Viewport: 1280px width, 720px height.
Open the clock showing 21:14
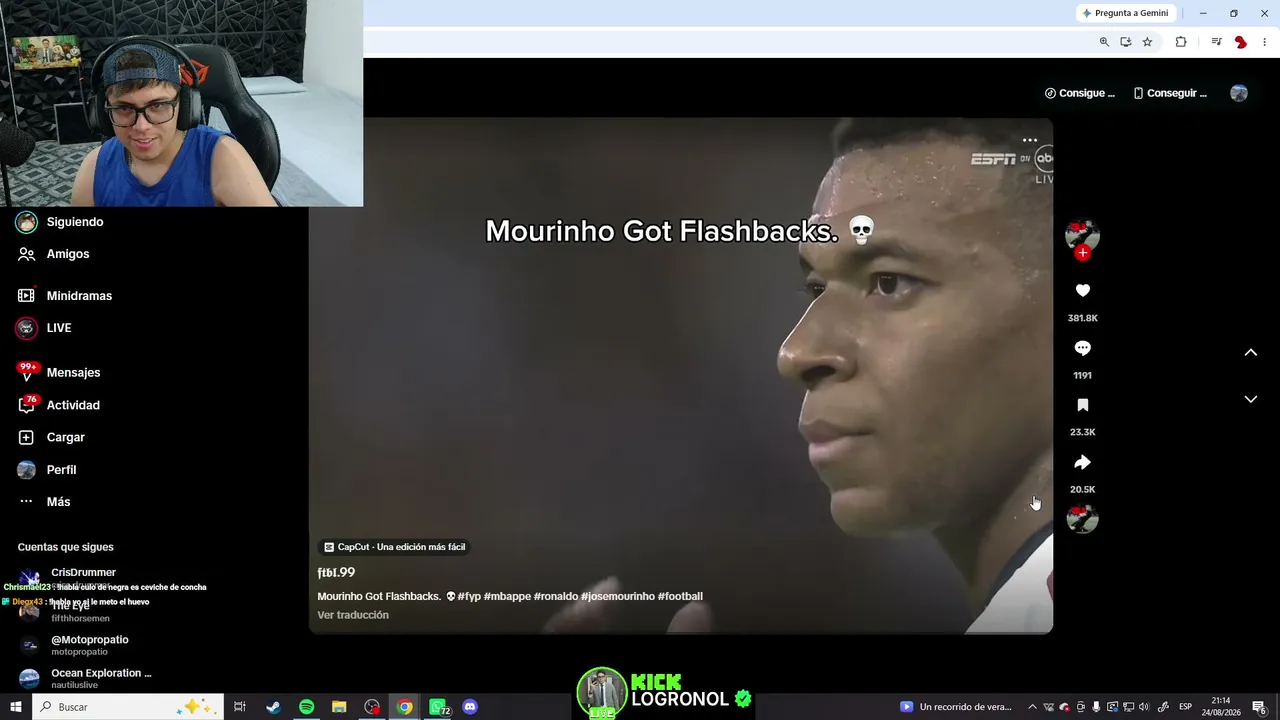point(1221,707)
